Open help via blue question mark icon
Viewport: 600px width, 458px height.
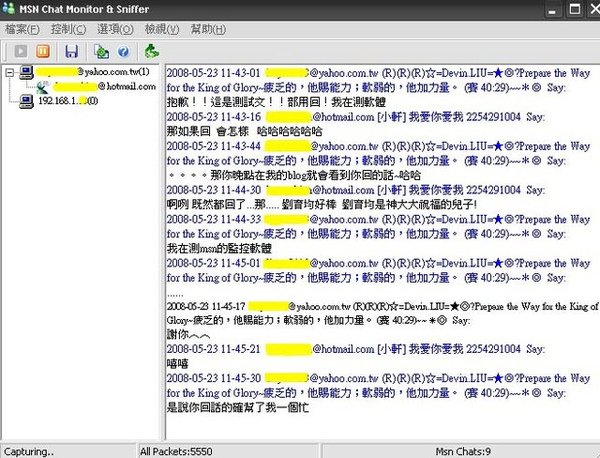click(123, 52)
